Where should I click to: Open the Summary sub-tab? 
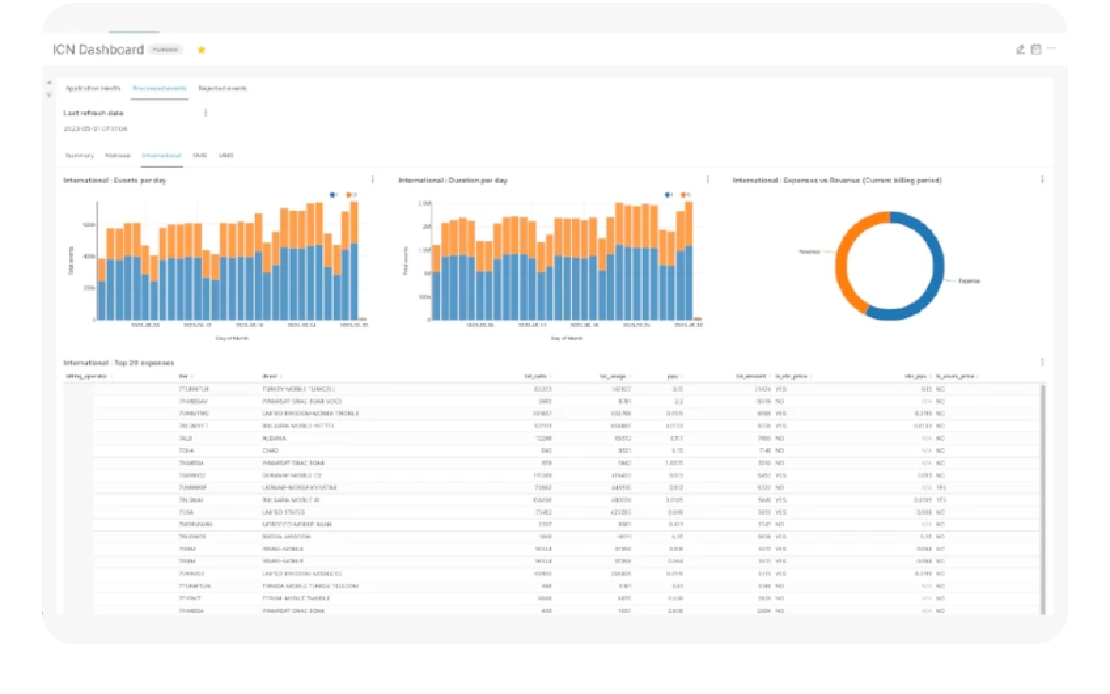coord(79,155)
